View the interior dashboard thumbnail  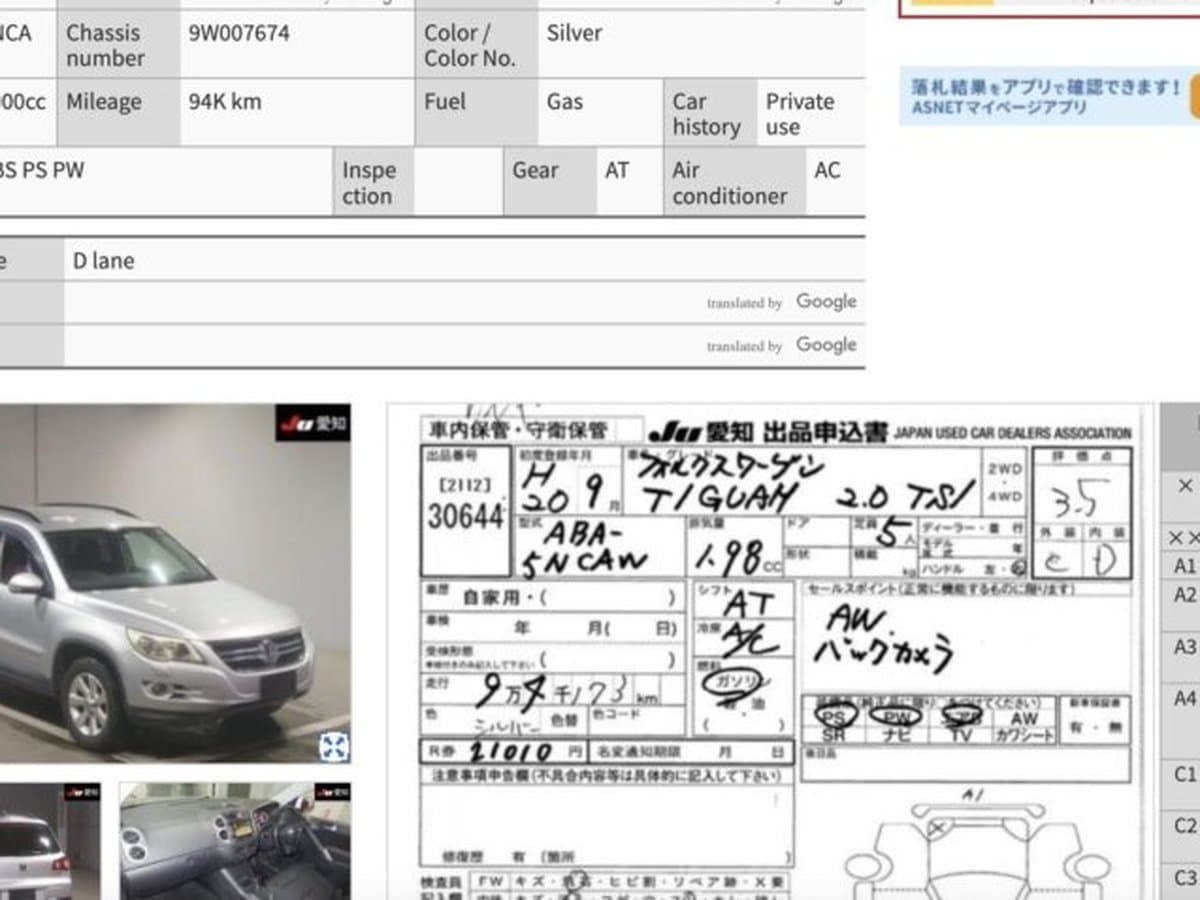[235, 841]
